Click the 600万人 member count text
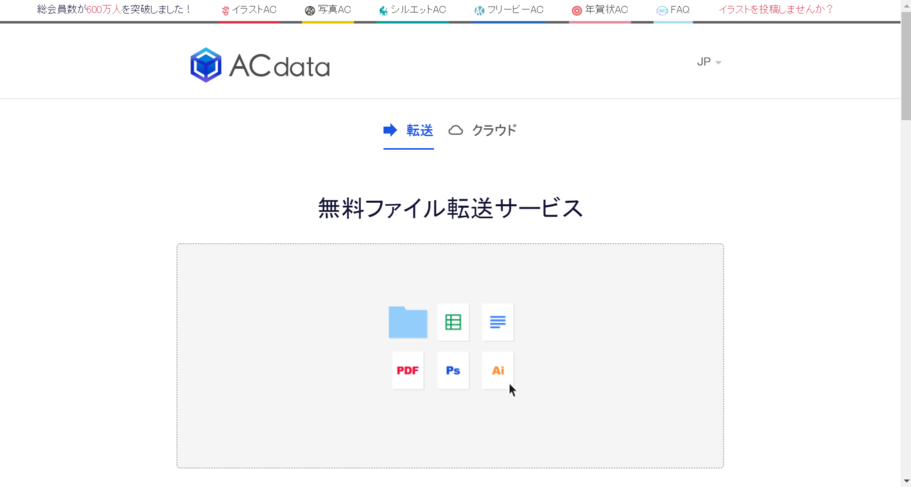 [x=103, y=10]
